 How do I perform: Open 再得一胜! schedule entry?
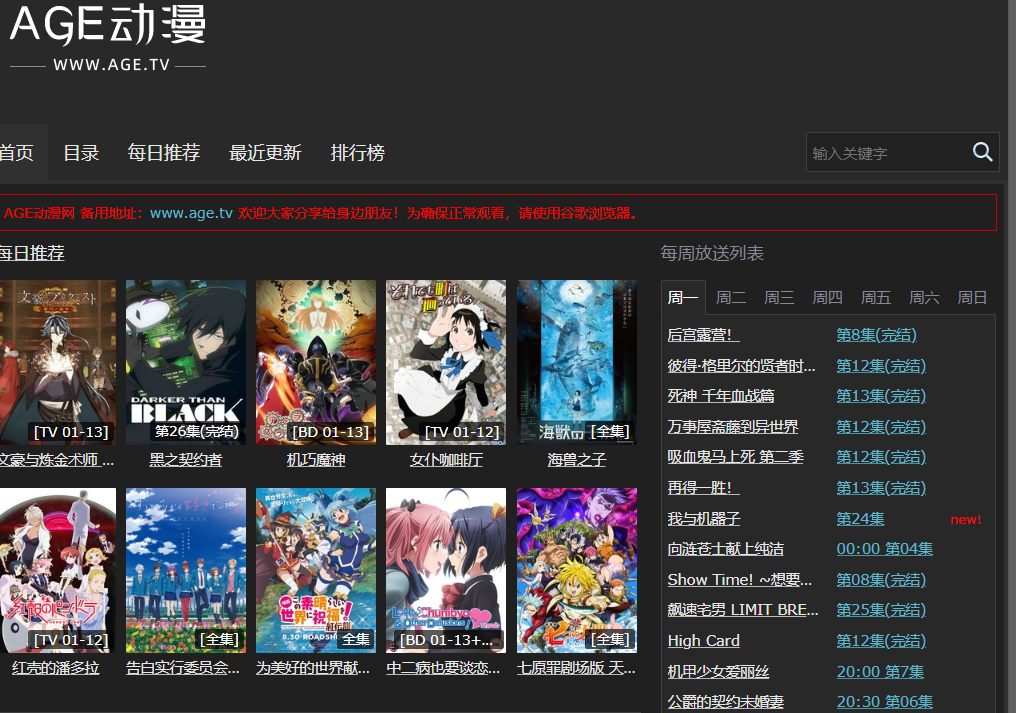pos(703,487)
